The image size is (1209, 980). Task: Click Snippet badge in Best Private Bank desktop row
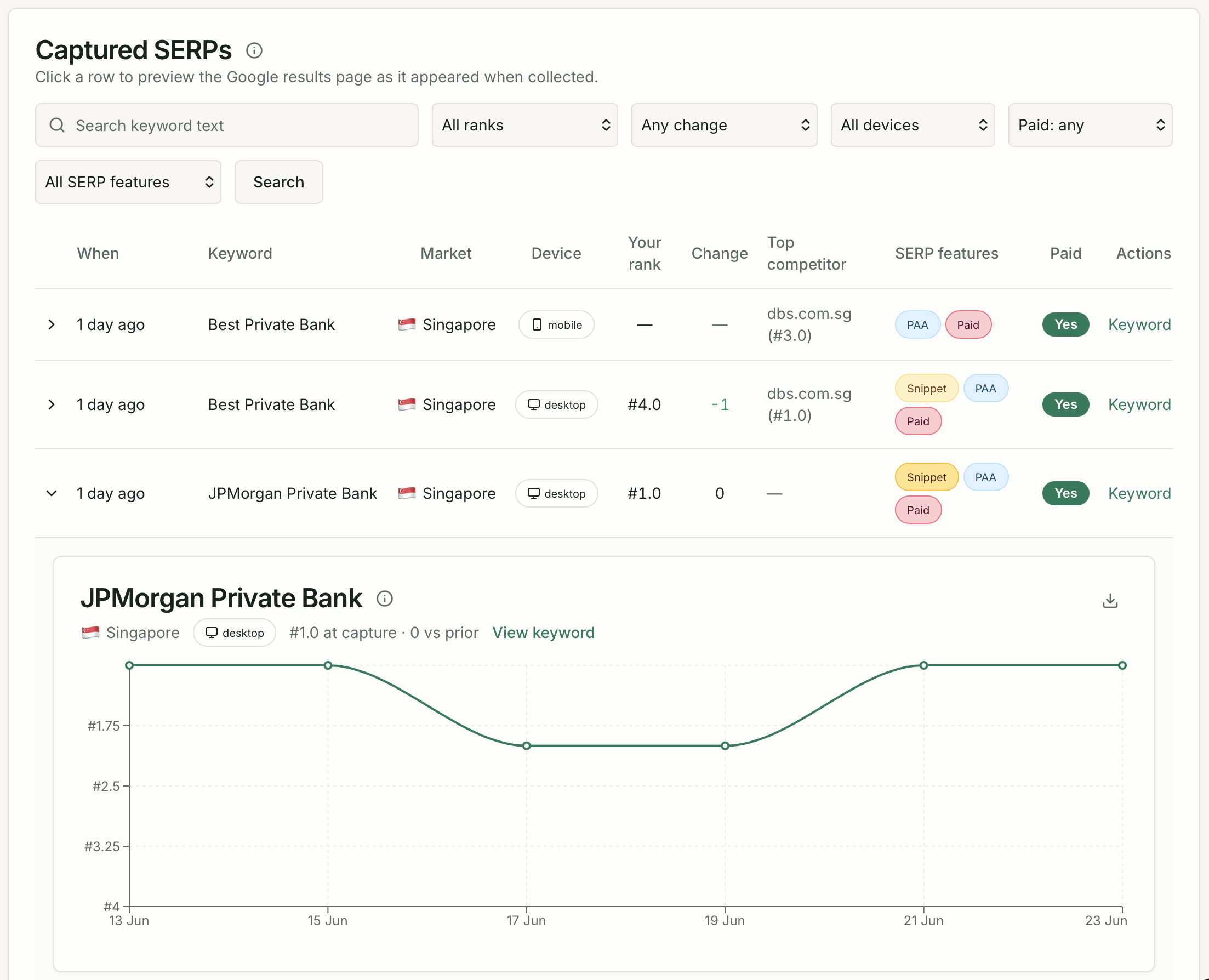pos(926,389)
